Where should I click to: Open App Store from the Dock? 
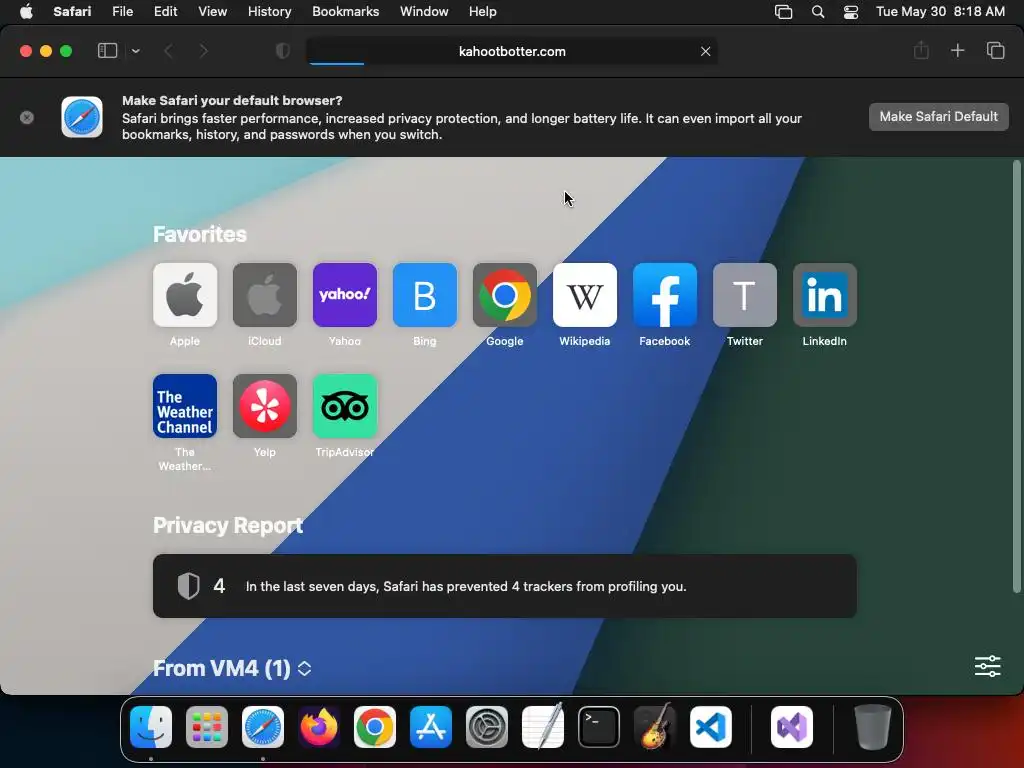tap(431, 727)
